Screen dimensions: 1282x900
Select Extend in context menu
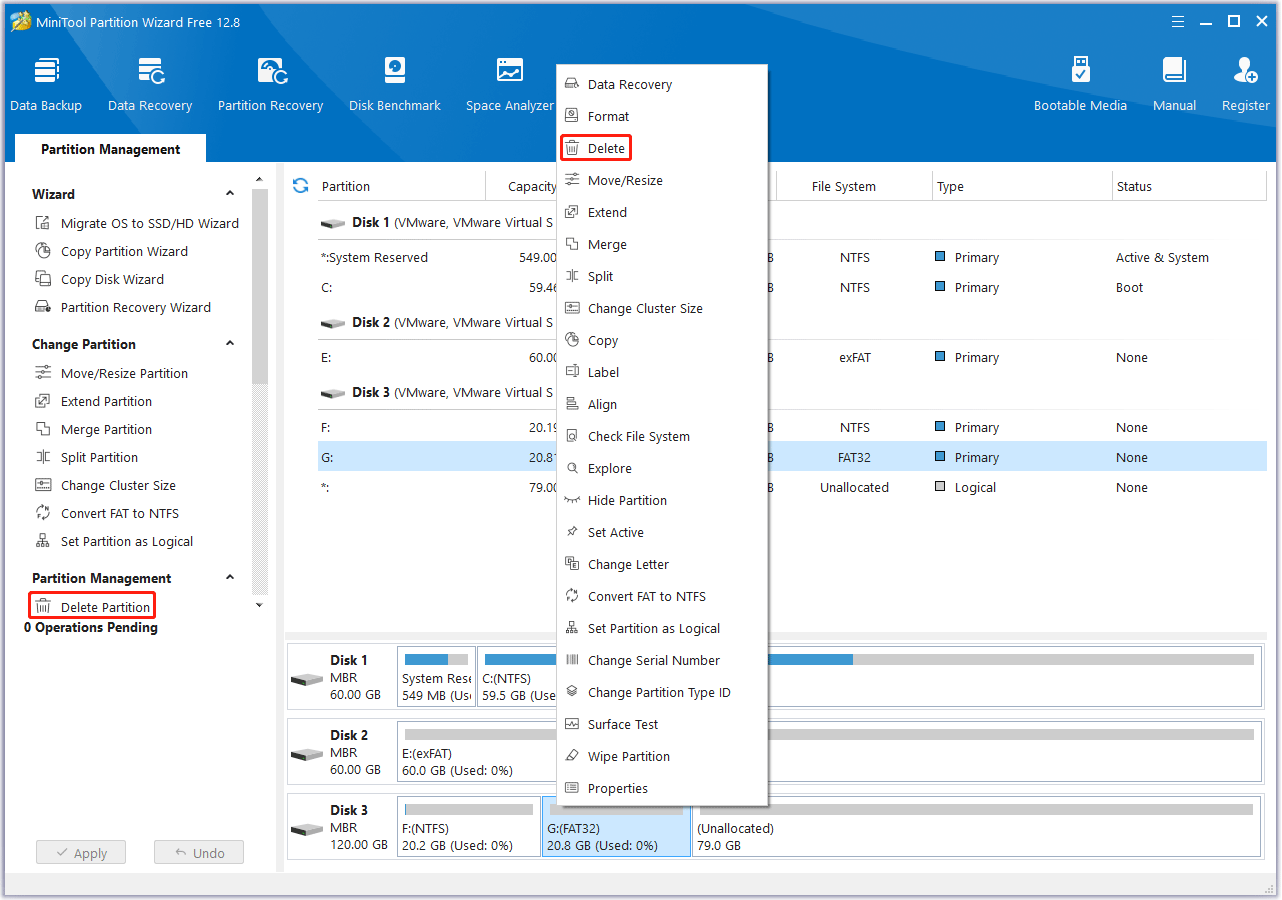coord(662,213)
